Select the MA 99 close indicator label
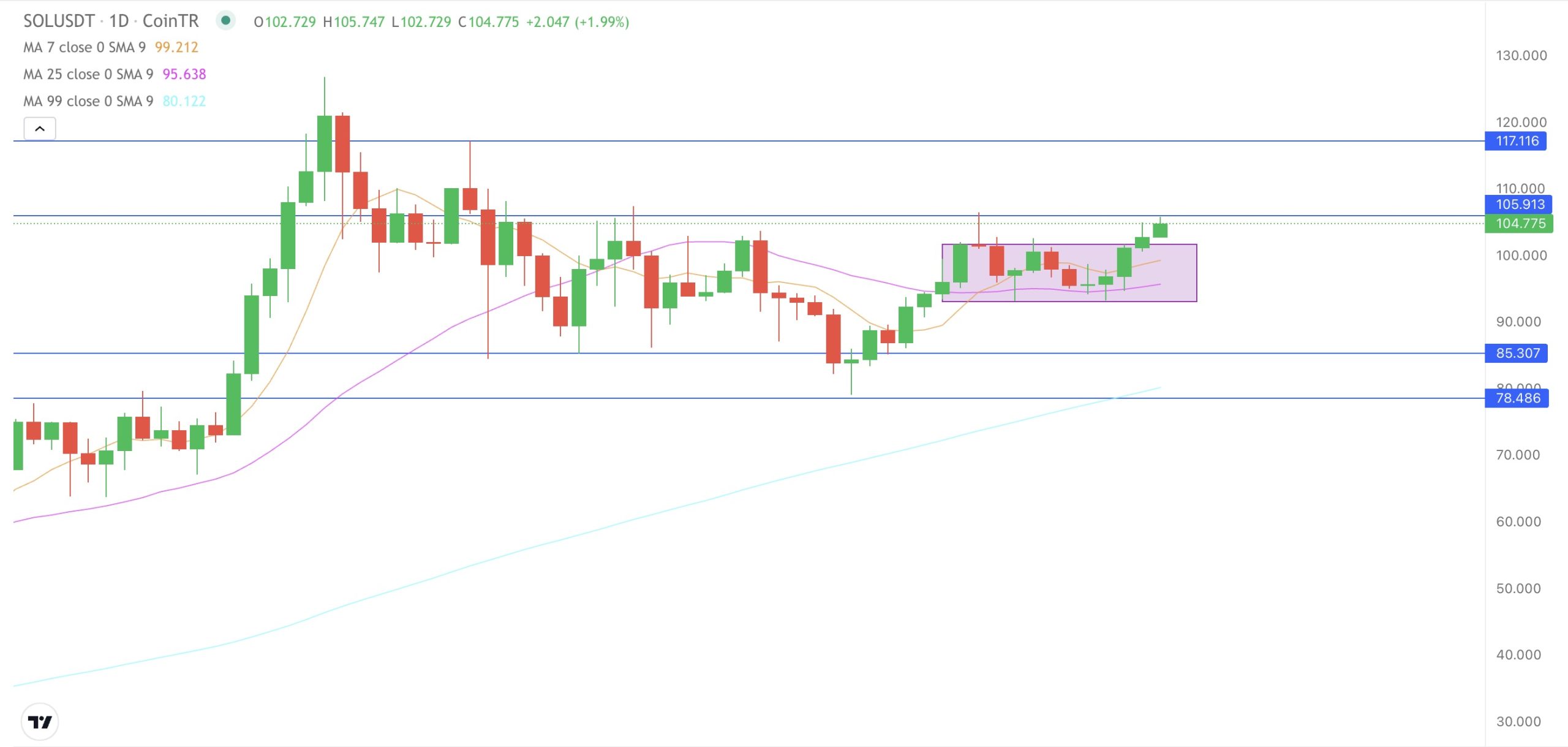 pyautogui.click(x=88, y=102)
